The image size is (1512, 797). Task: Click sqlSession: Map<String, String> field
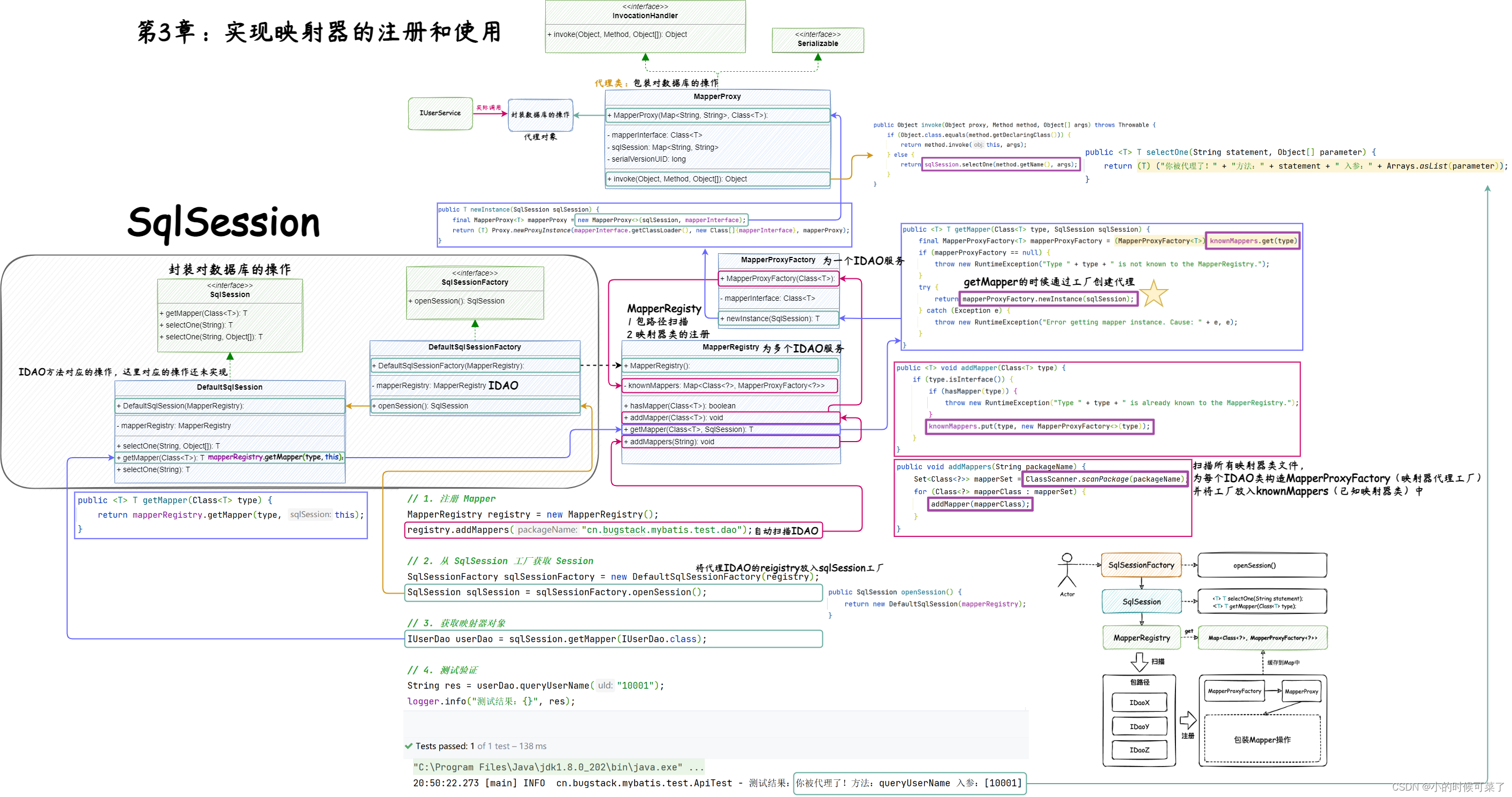663,147
